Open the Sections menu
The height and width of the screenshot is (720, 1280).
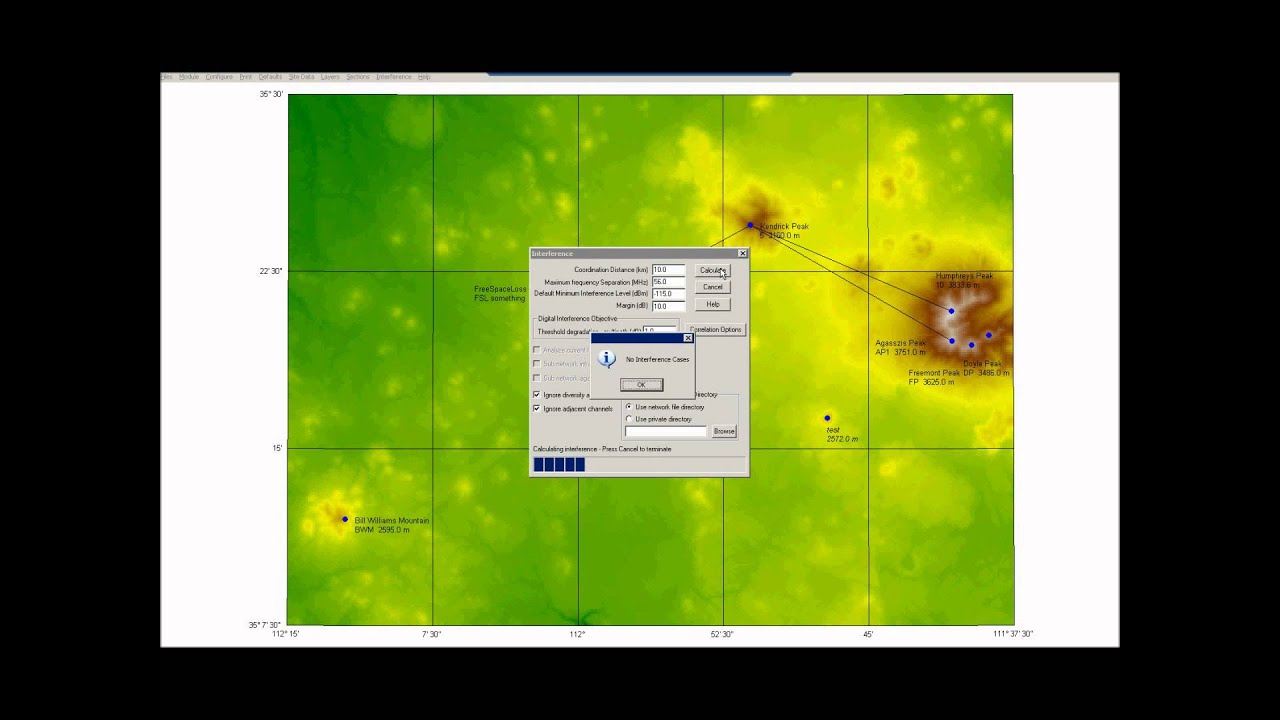click(x=358, y=77)
